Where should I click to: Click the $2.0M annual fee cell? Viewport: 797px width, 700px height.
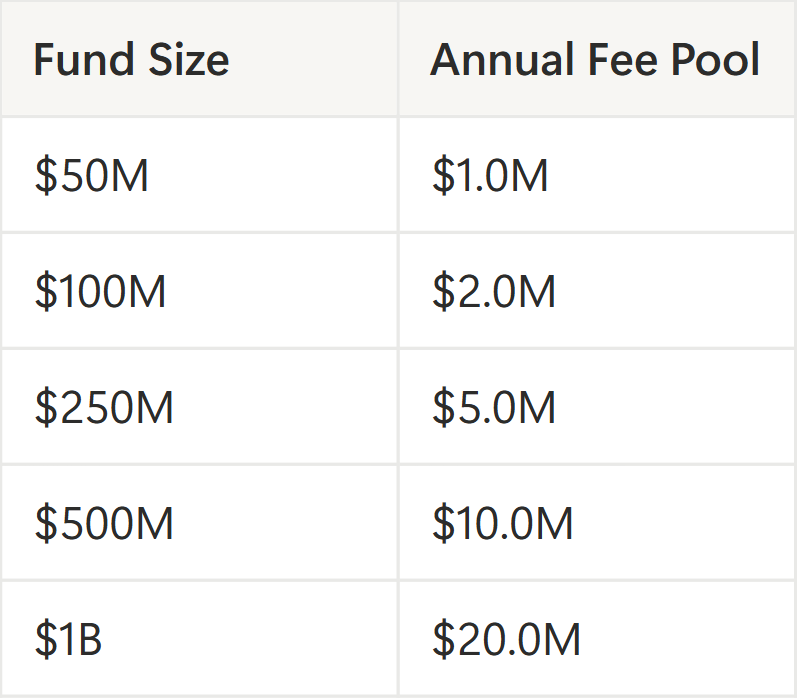493,293
